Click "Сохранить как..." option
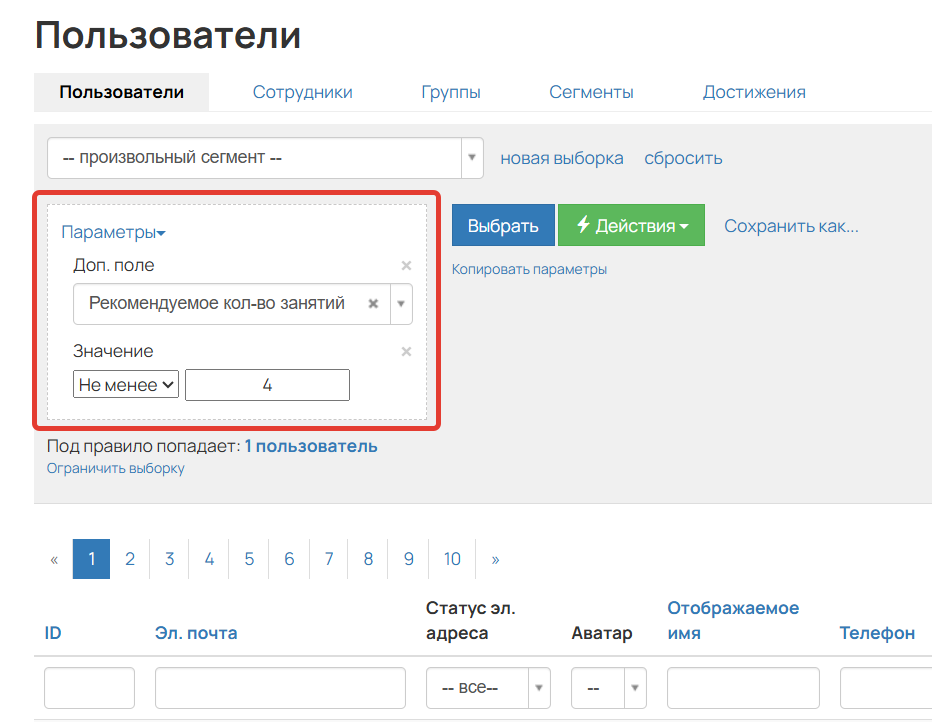932x722 pixels. (x=791, y=225)
